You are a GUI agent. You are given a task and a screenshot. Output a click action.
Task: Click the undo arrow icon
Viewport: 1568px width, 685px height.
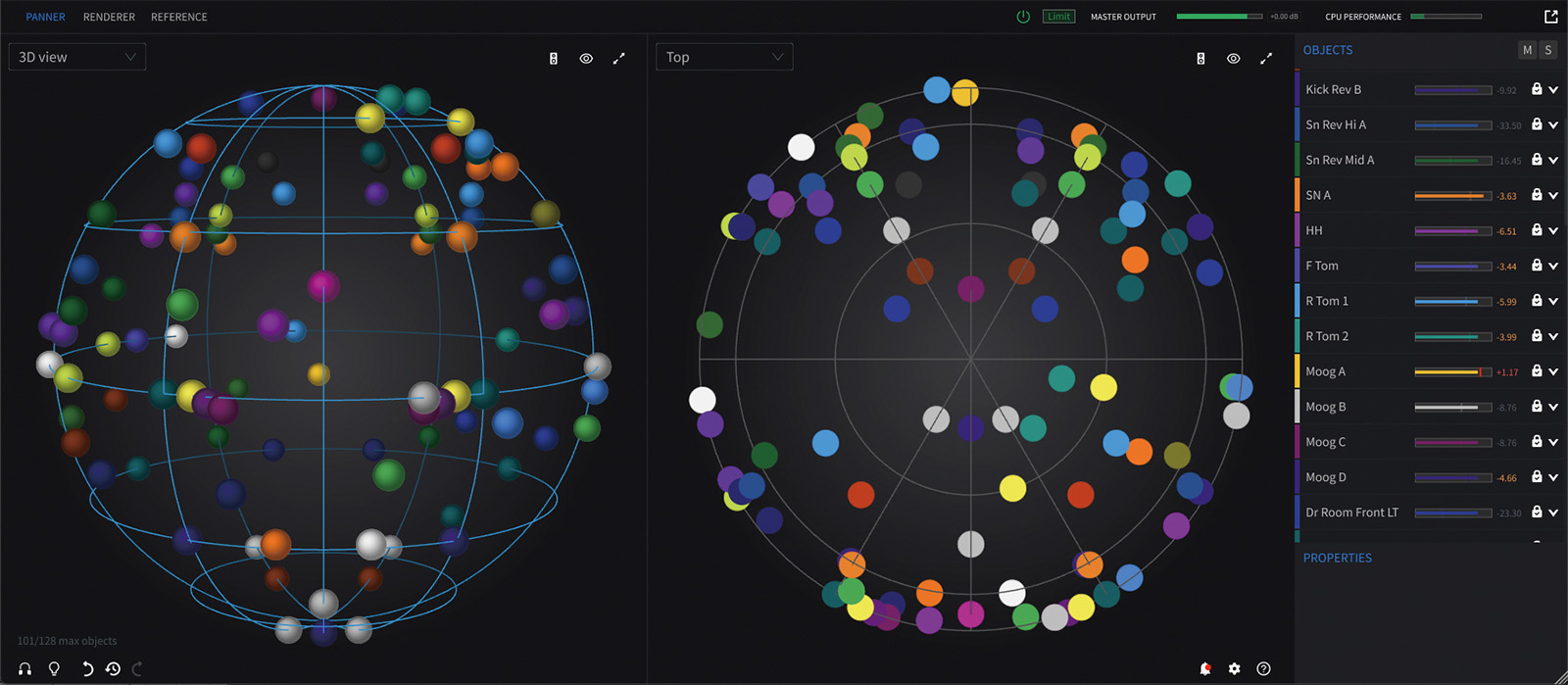coord(86,668)
